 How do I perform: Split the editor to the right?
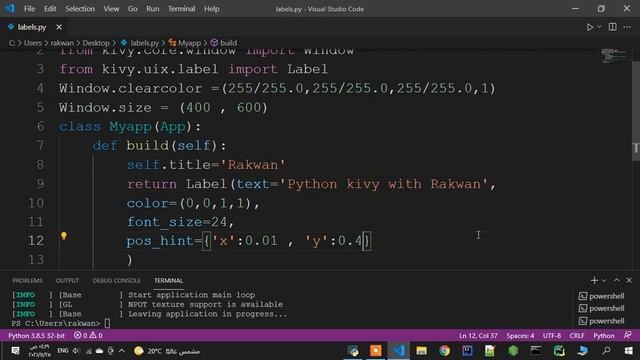click(613, 27)
